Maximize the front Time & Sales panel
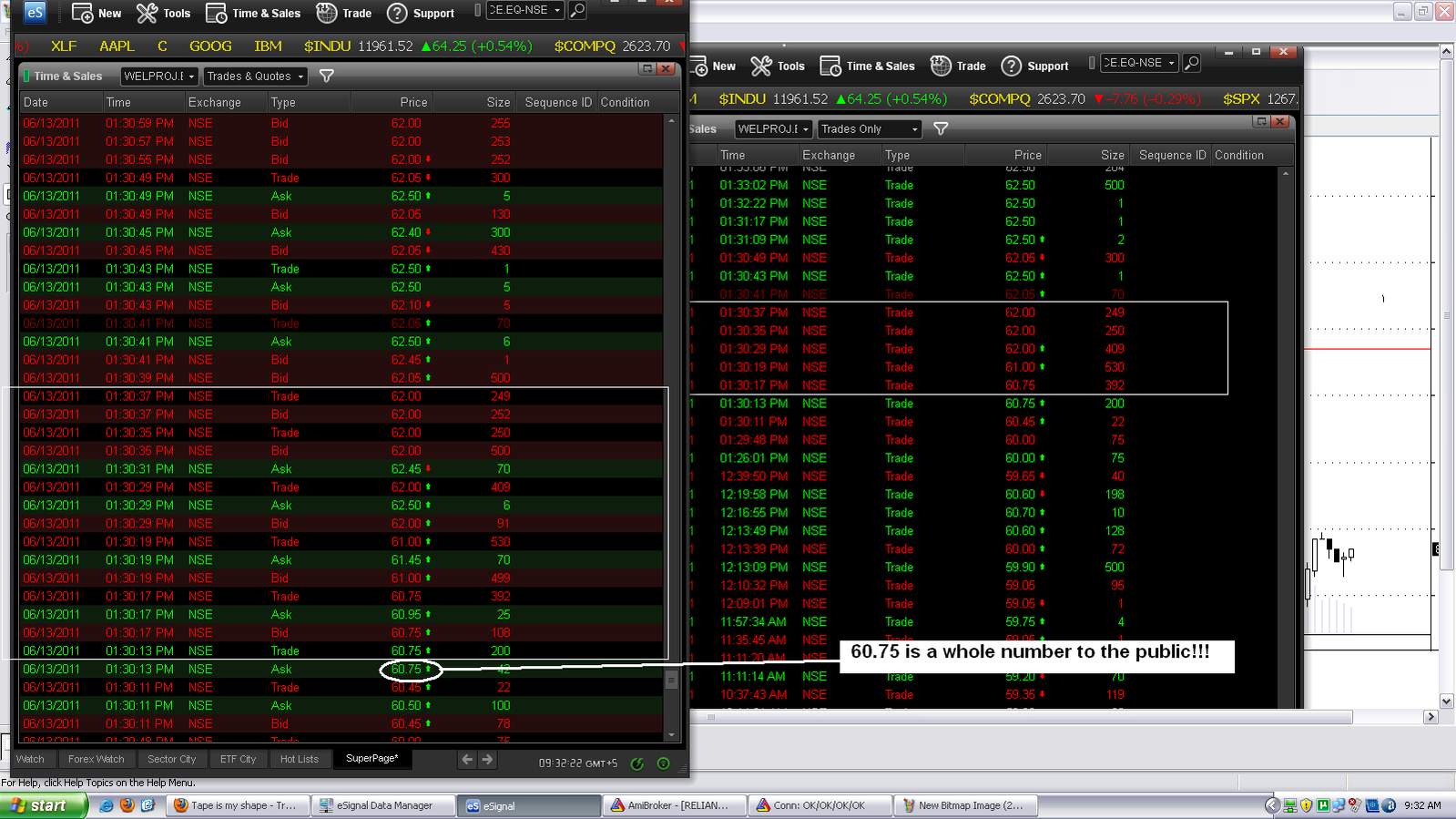 [x=647, y=69]
